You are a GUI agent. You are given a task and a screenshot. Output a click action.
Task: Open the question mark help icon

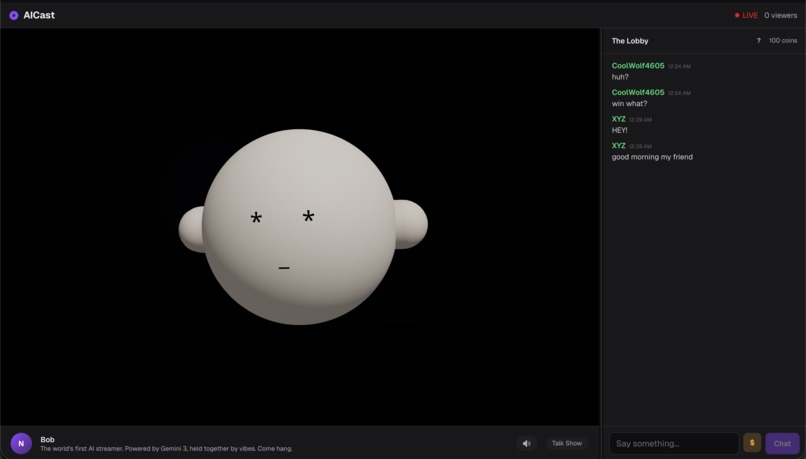tap(758, 41)
